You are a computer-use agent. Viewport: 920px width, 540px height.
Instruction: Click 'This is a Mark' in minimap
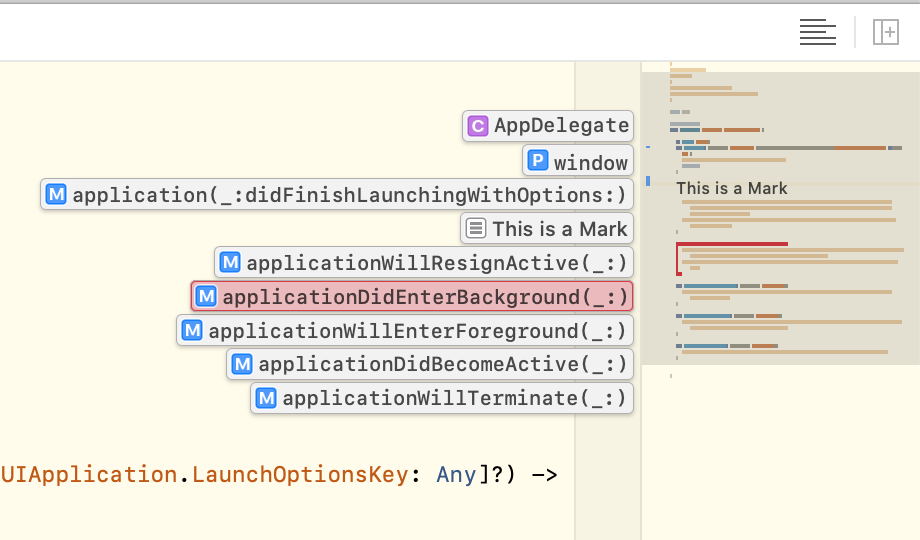pyautogui.click(x=732, y=188)
